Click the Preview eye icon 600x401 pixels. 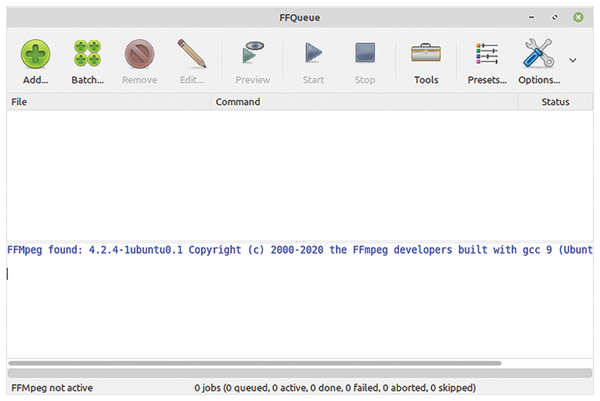[x=253, y=52]
